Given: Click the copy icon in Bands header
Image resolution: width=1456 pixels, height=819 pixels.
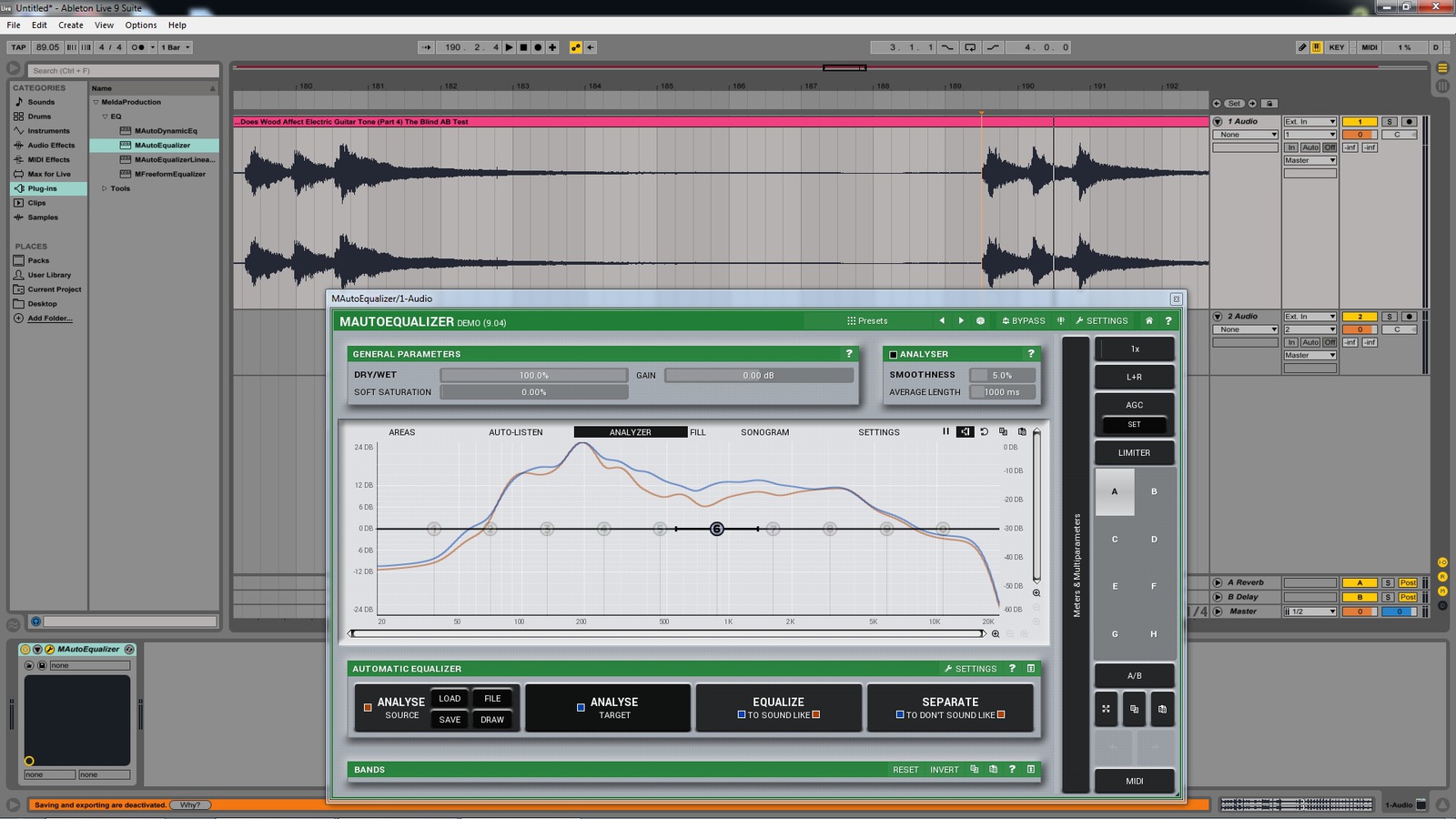Looking at the screenshot, I should click(974, 769).
